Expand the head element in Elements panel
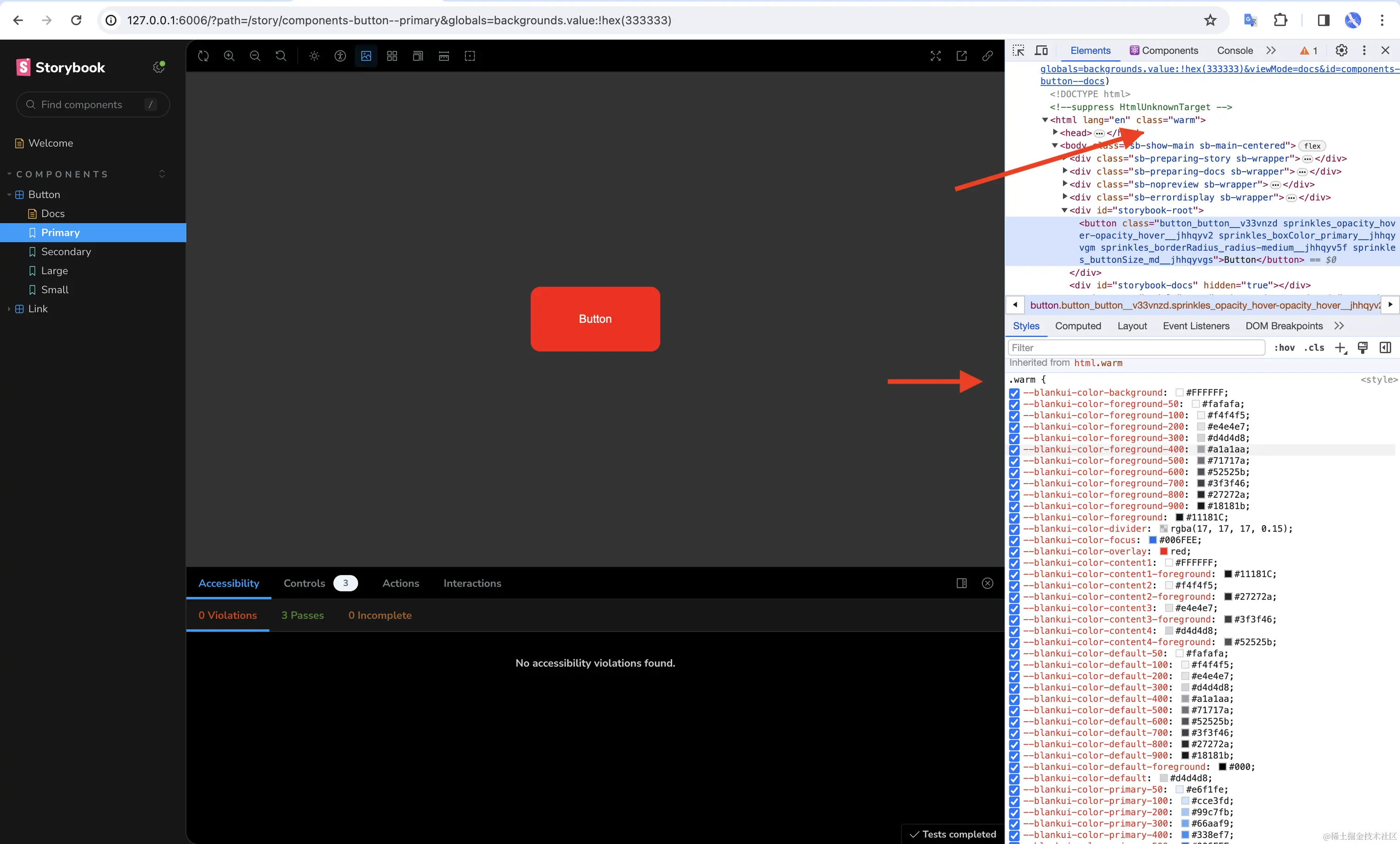Viewport: 1400px width, 844px height. (1055, 132)
